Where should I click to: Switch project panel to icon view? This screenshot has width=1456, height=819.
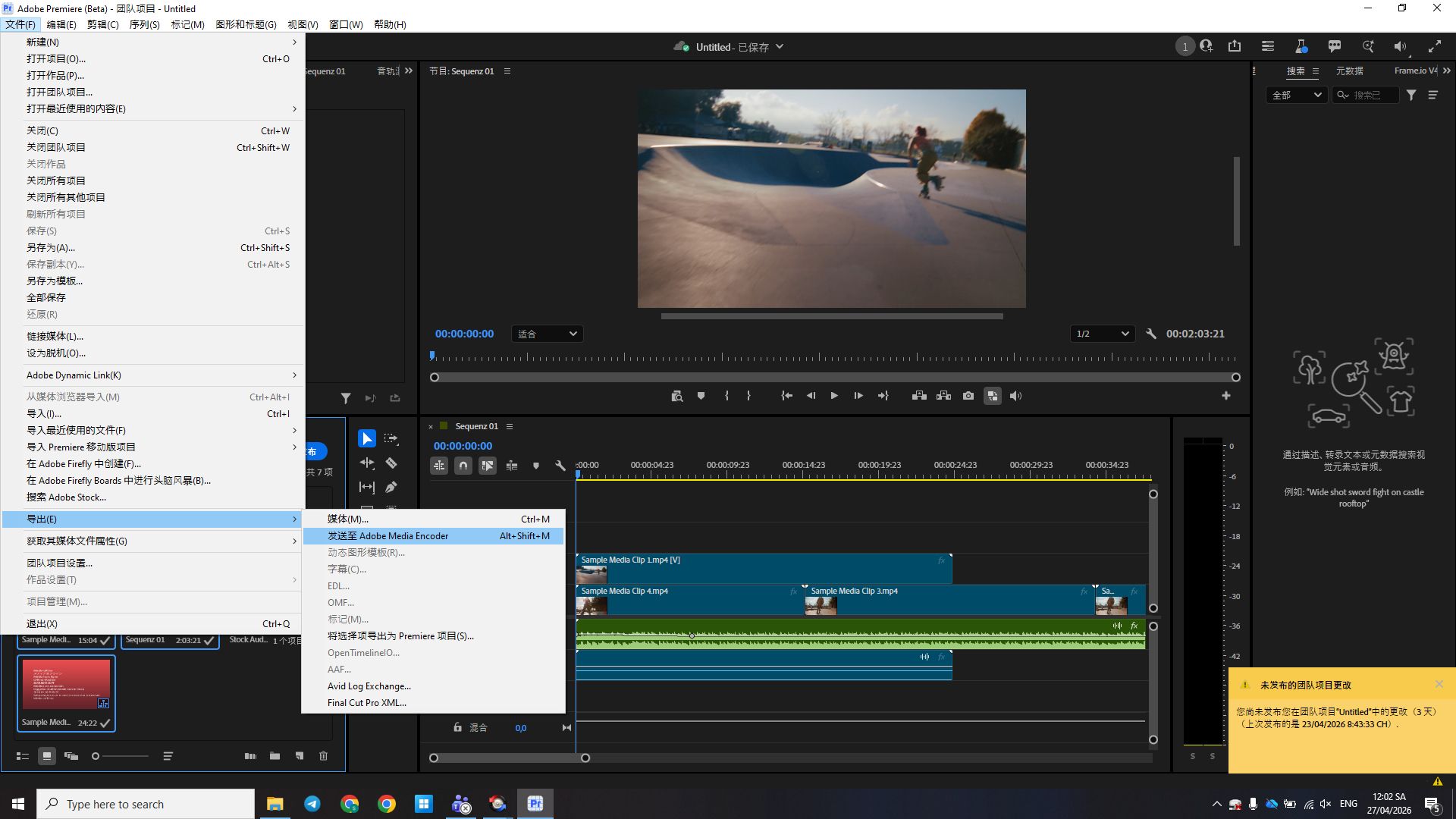47,756
